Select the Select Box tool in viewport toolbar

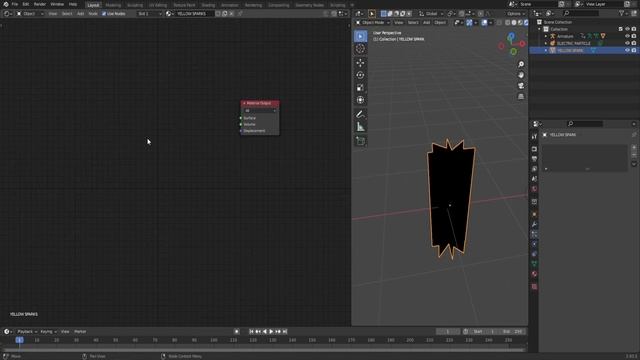(x=360, y=36)
